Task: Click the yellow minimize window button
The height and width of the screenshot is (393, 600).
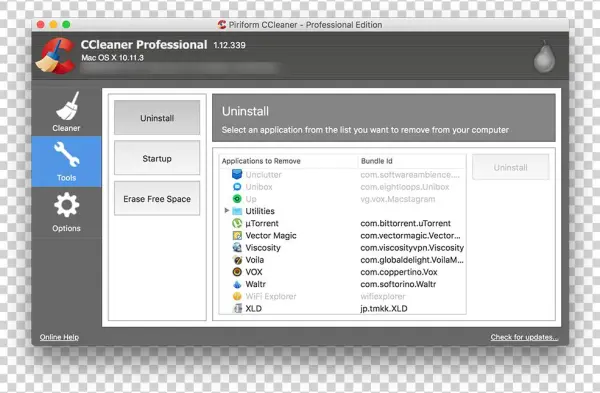Action: (x=54, y=24)
